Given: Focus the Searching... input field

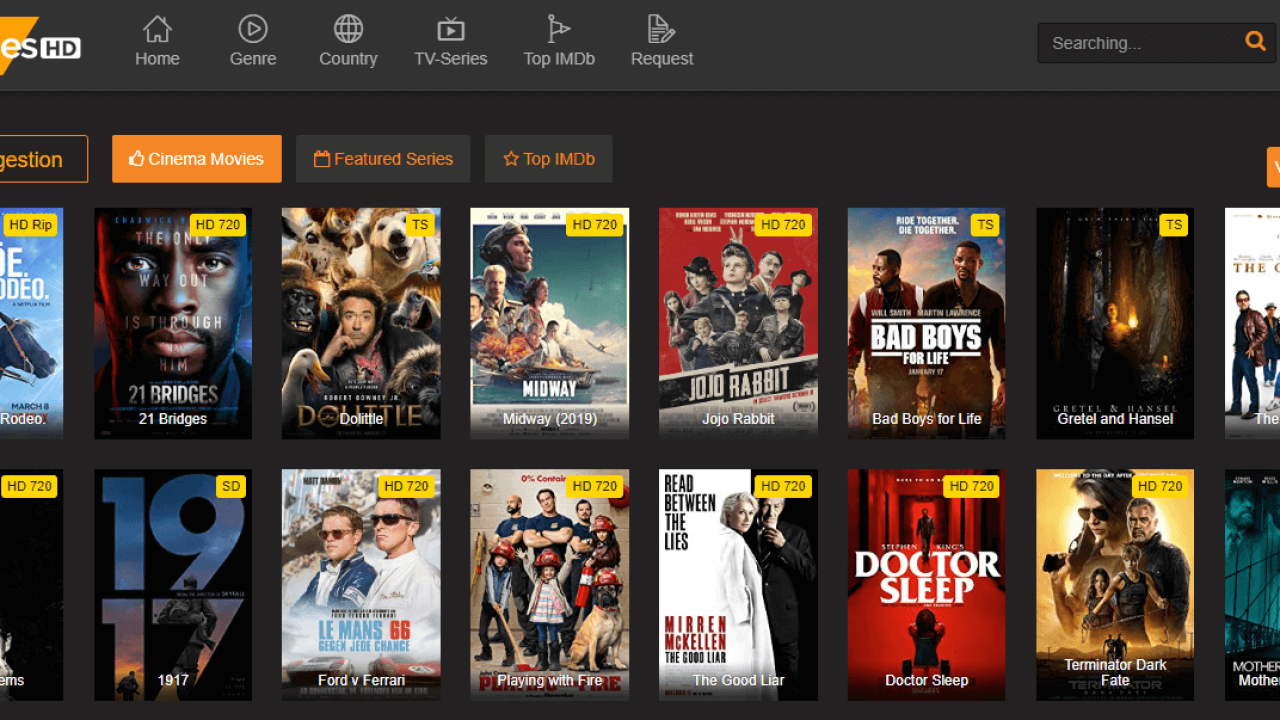Looking at the screenshot, I should [1135, 43].
